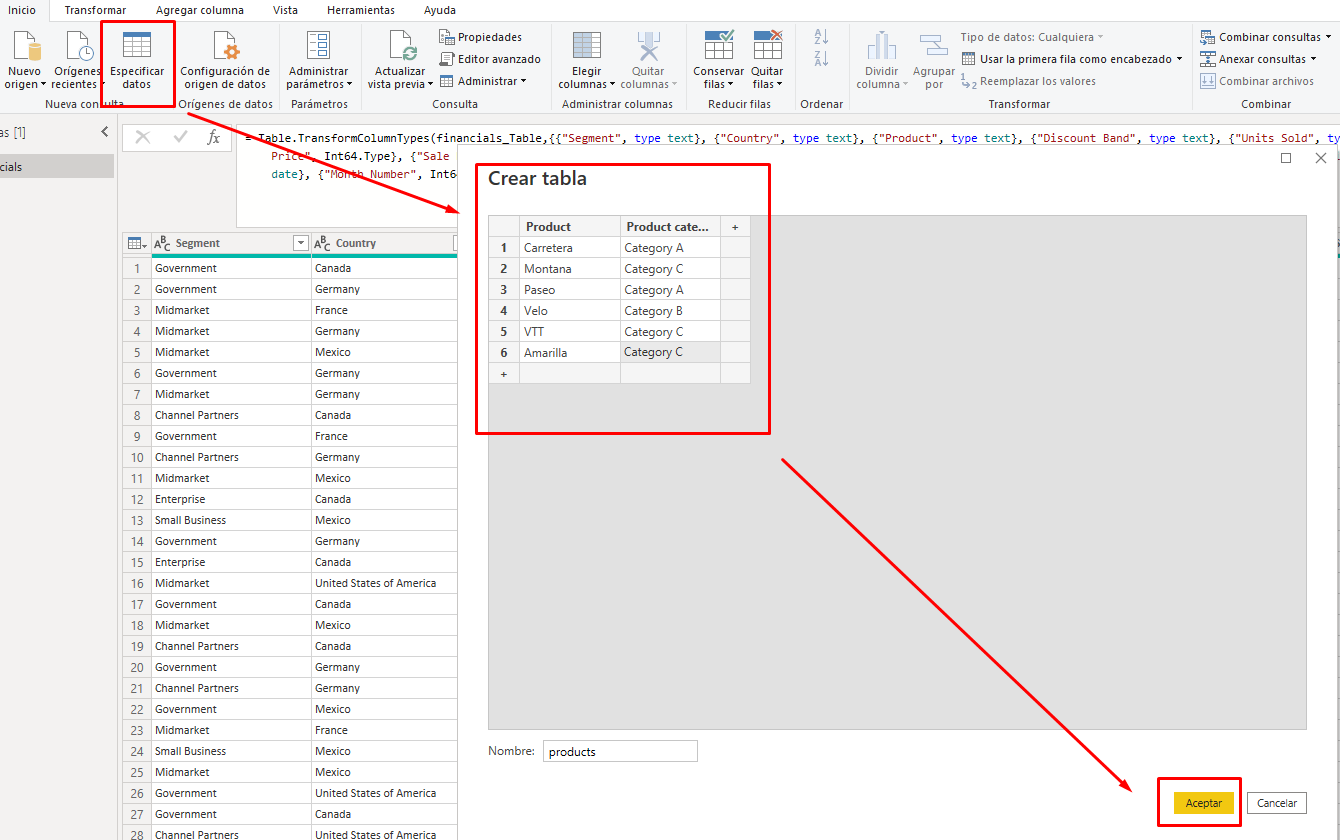Open the Segment column filter dropdown
This screenshot has height=840, width=1340.
300,243
